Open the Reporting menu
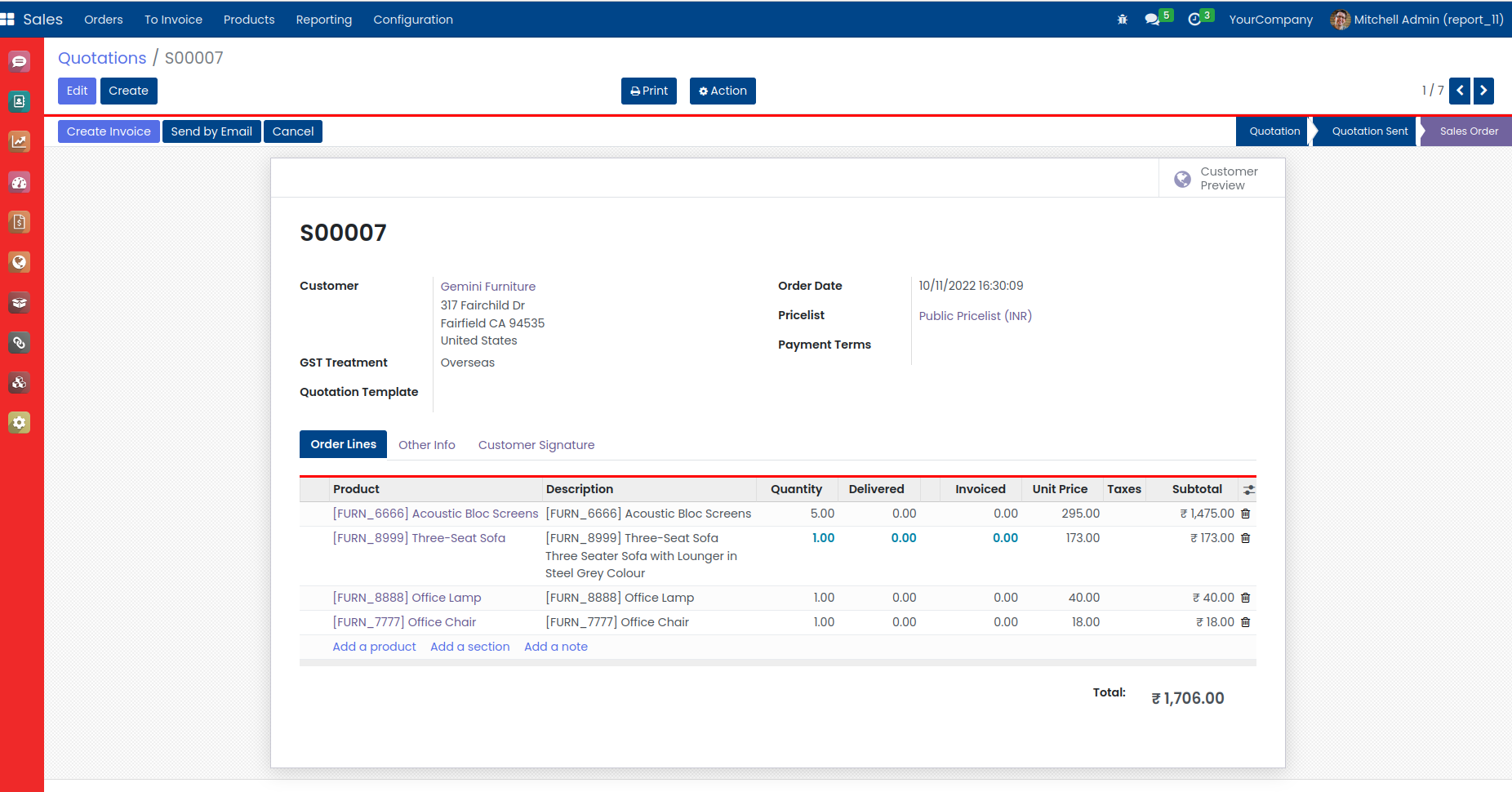The height and width of the screenshot is (792, 1512). click(x=323, y=20)
